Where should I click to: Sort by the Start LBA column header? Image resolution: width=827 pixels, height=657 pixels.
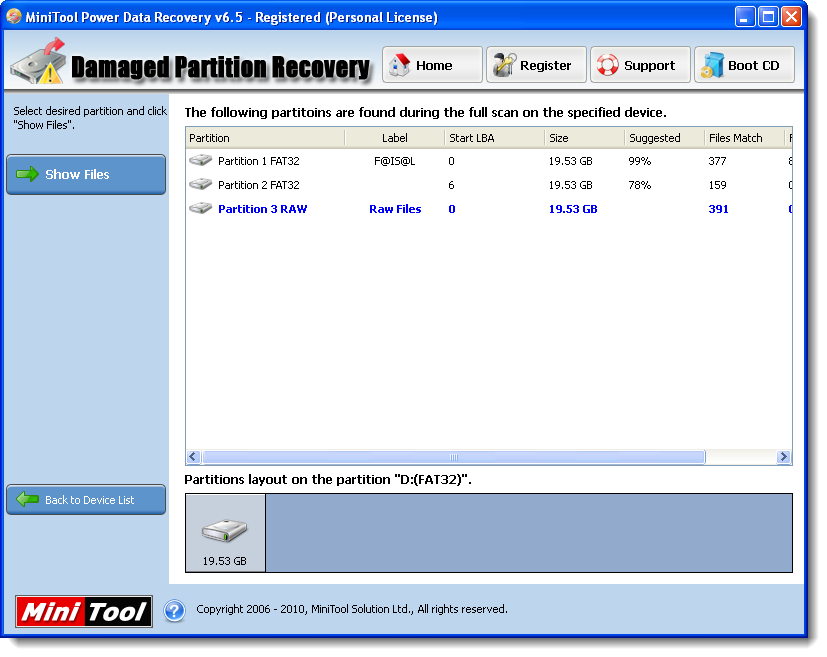click(495, 138)
